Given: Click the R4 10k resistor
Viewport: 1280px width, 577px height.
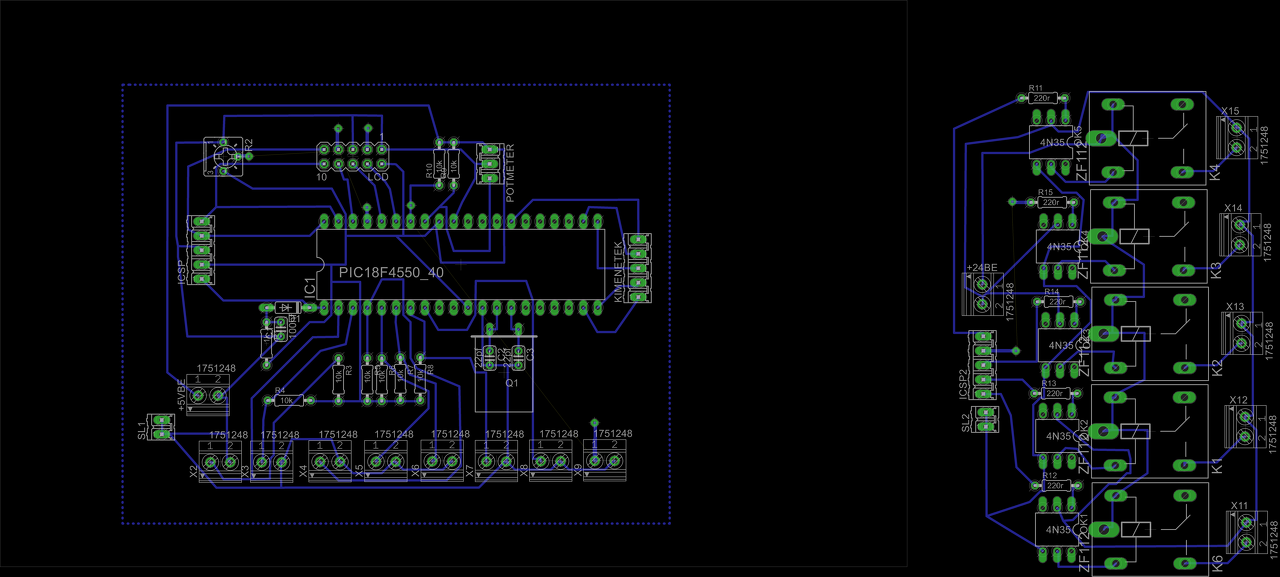Looking at the screenshot, I should tap(287, 400).
